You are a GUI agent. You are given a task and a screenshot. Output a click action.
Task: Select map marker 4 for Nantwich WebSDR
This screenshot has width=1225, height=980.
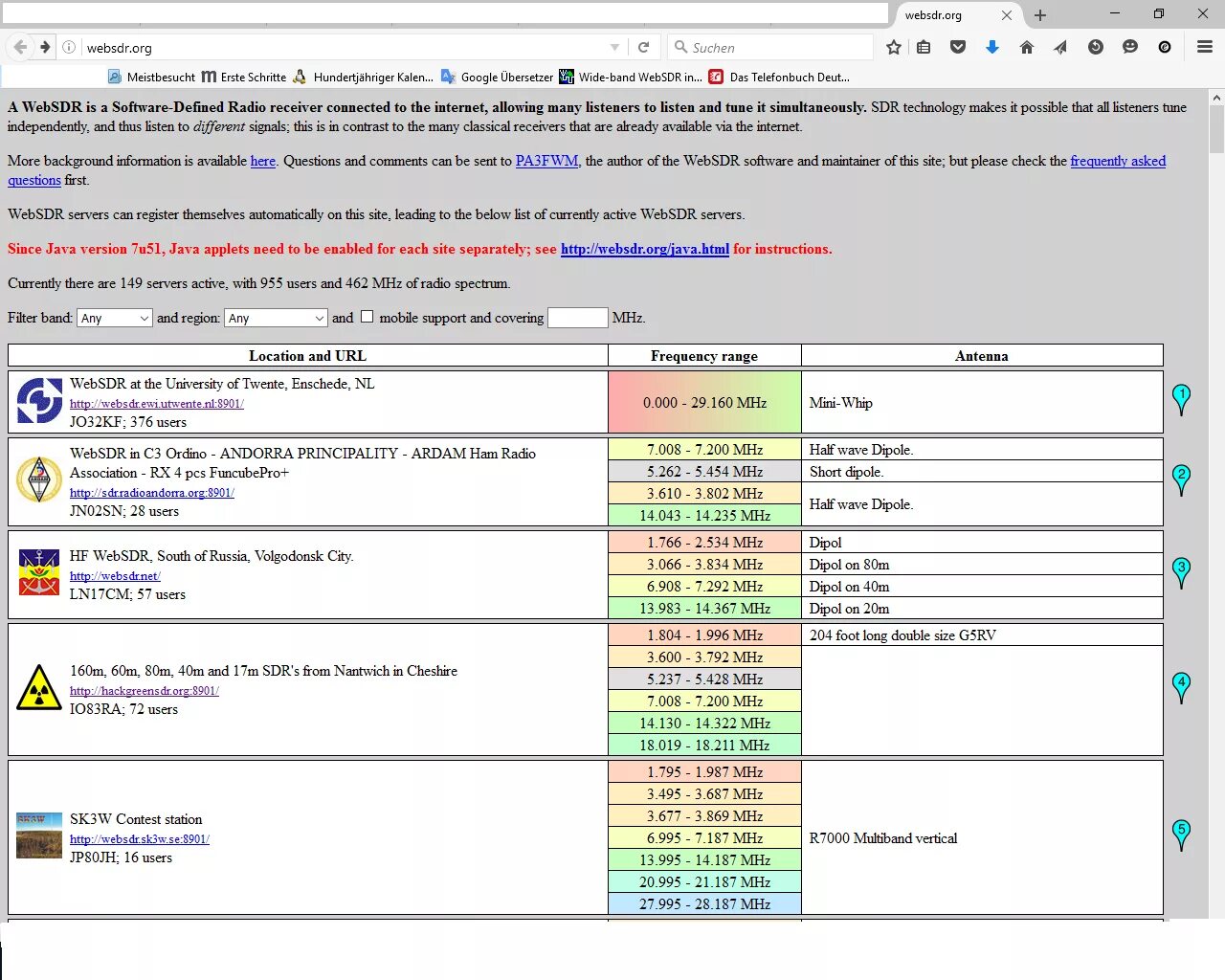click(x=1182, y=688)
